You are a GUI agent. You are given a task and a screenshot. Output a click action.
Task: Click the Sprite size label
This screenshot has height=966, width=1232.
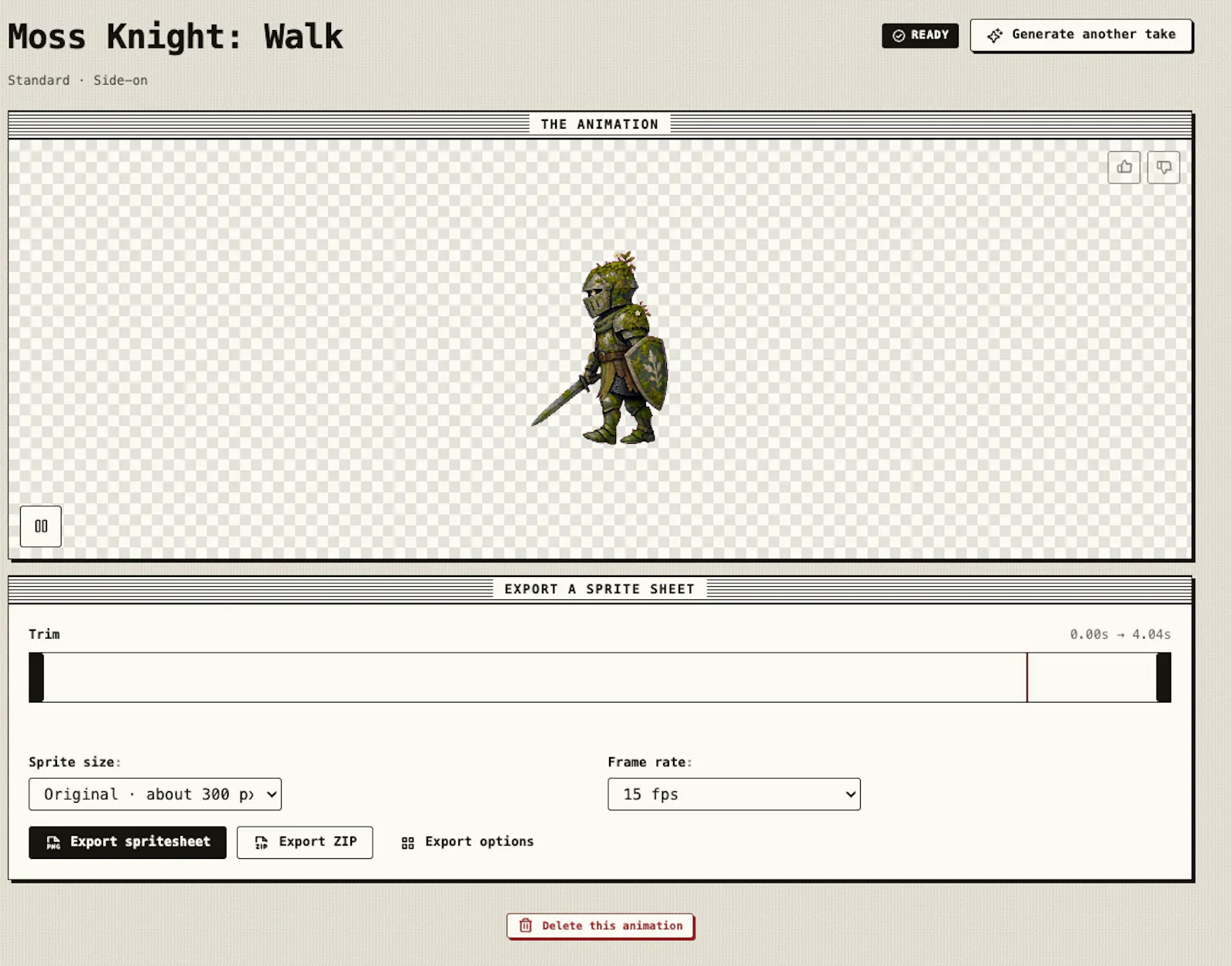75,762
